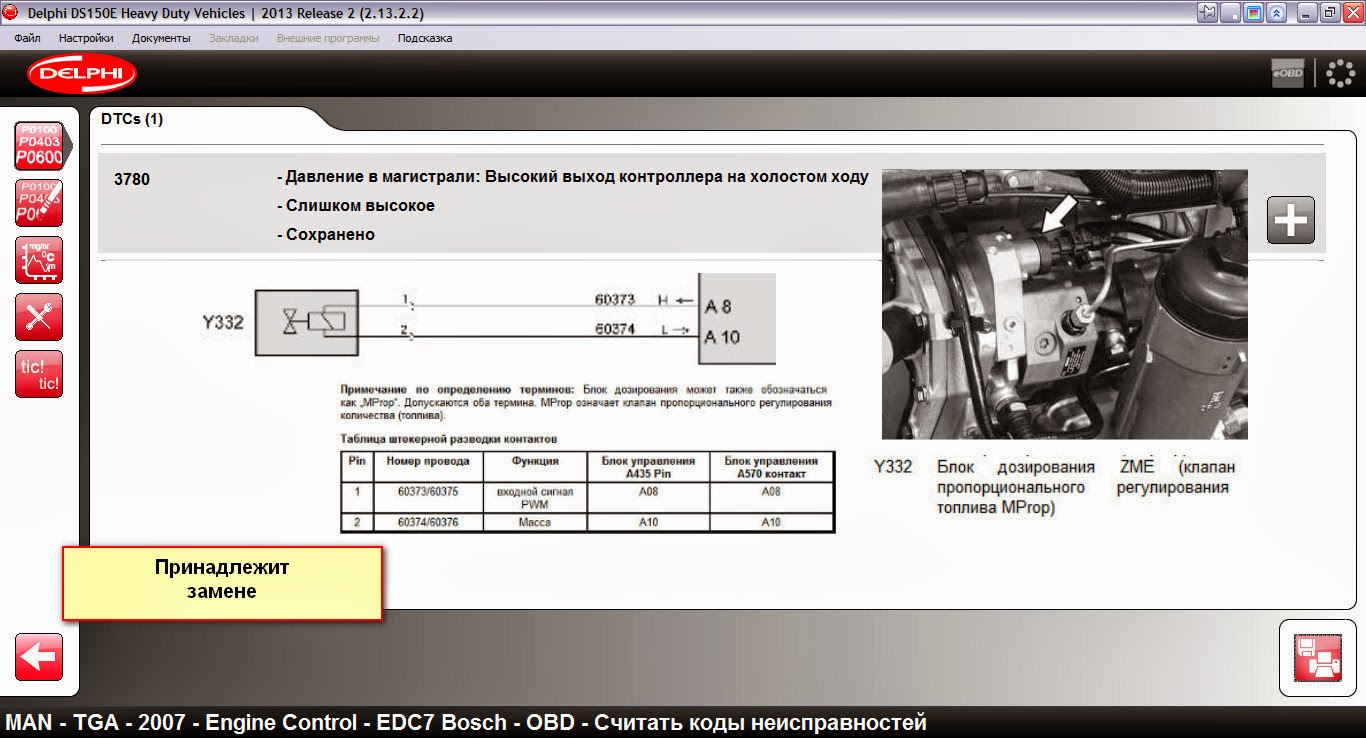
Task: Click the 'Слишком высокое' fault line
Action: pyautogui.click(x=355, y=206)
